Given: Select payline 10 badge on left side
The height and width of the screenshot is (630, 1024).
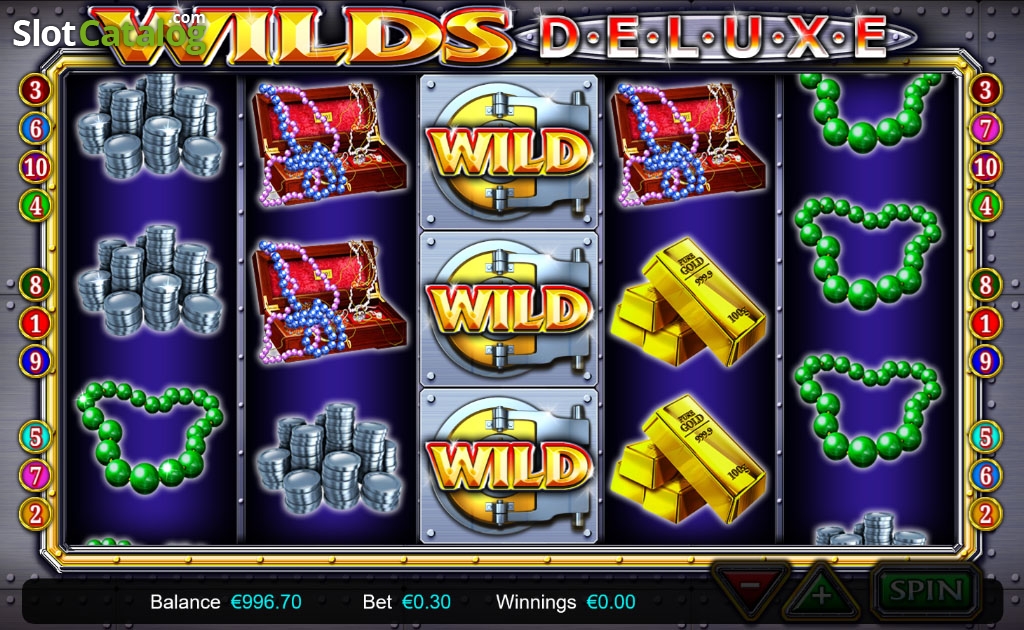Looking at the screenshot, I should (35, 167).
